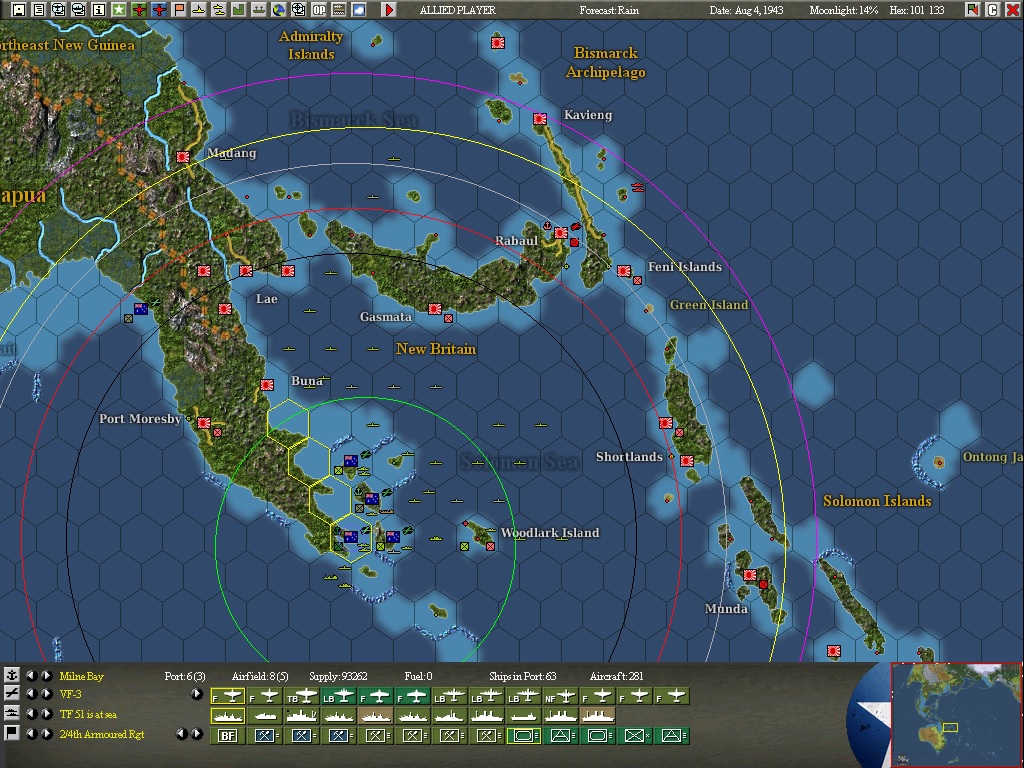Click the VF-3 air group name
Image resolution: width=1024 pixels, height=768 pixels.
[x=71, y=694]
